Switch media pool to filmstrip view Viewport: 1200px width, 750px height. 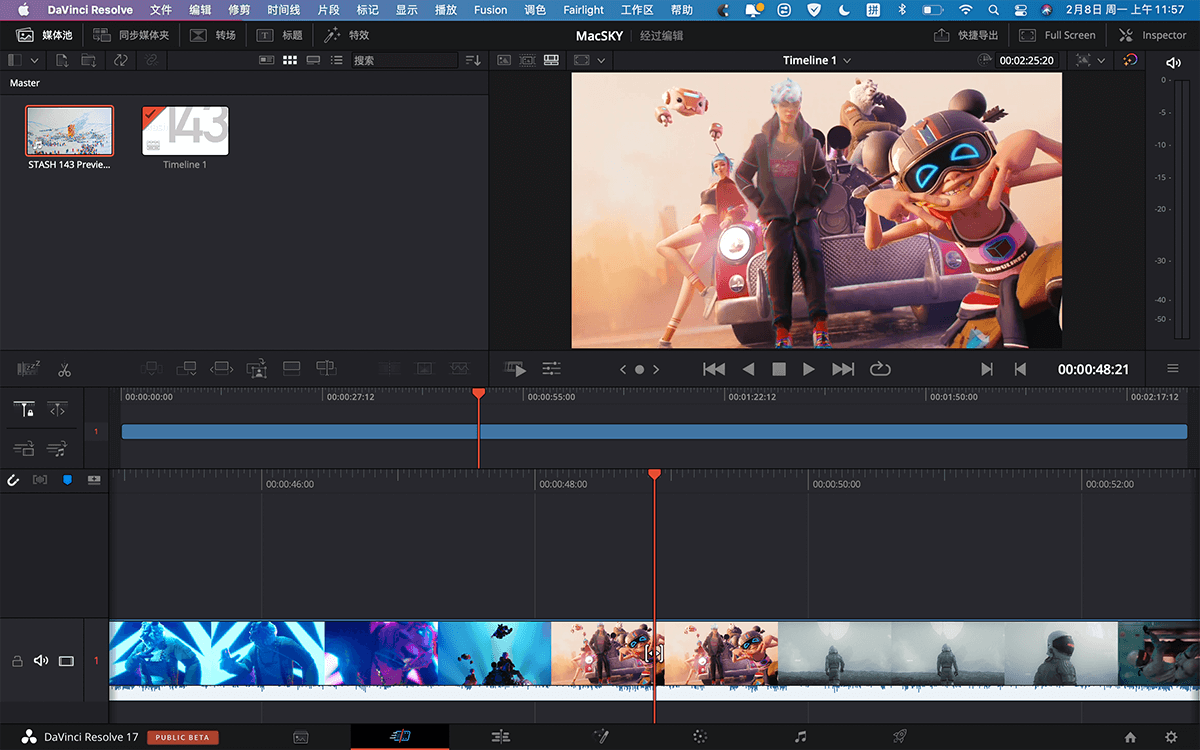[313, 60]
